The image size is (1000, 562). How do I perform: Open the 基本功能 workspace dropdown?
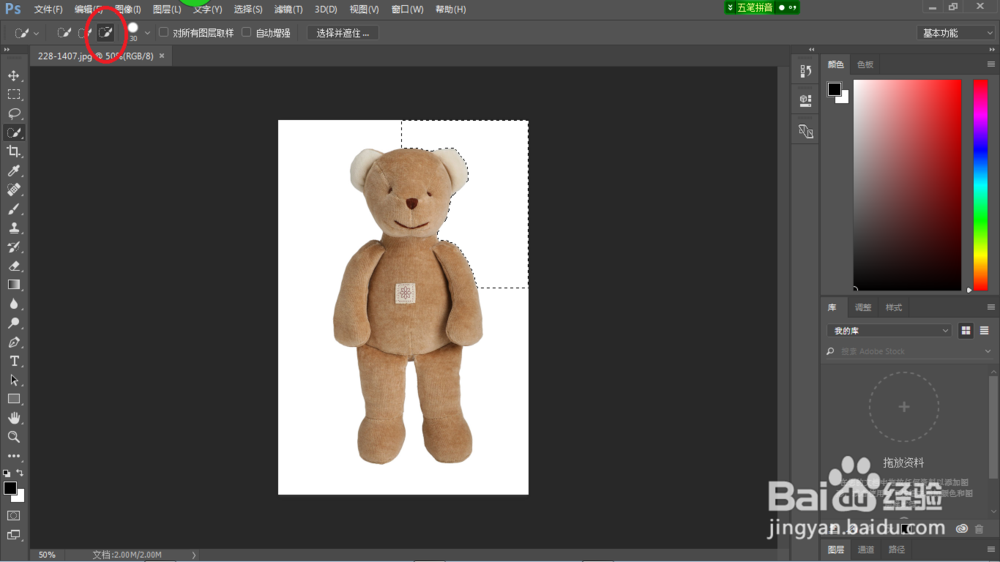pos(955,33)
